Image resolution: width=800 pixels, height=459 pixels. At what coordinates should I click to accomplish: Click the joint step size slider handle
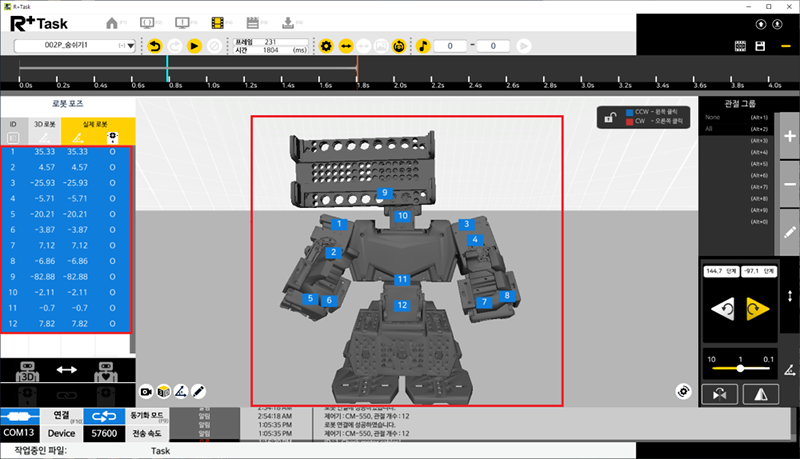click(x=739, y=368)
